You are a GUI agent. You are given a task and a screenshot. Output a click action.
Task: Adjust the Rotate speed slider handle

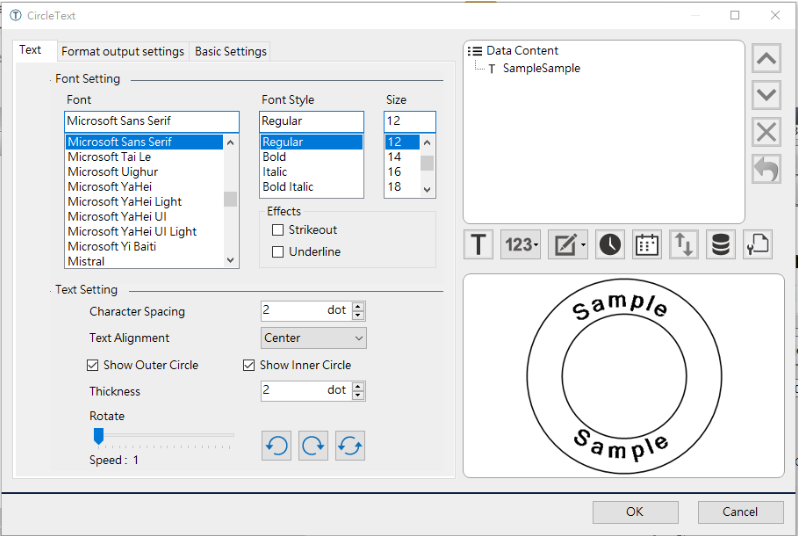(x=99, y=436)
